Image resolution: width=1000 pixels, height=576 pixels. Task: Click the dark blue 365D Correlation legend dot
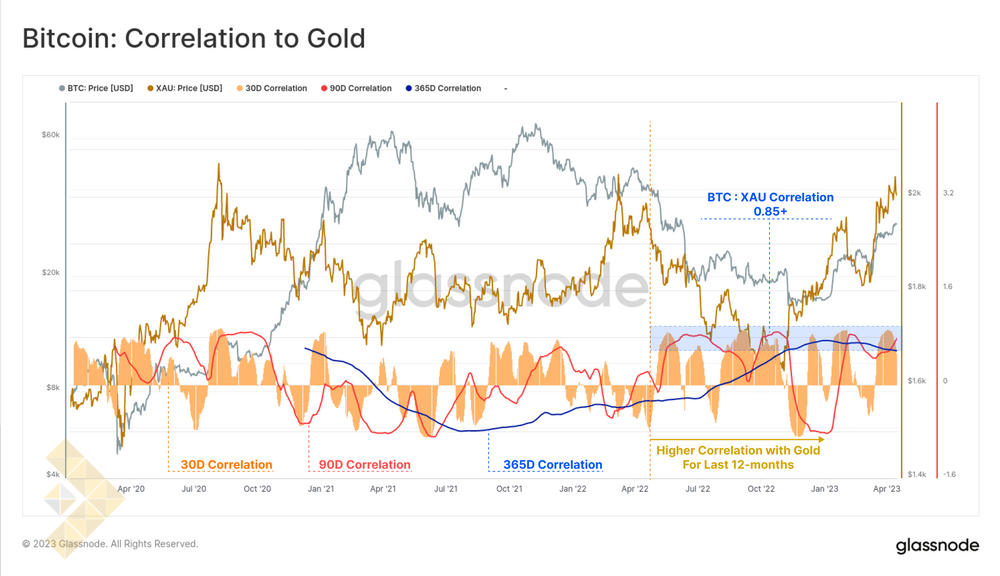pyautogui.click(x=409, y=89)
